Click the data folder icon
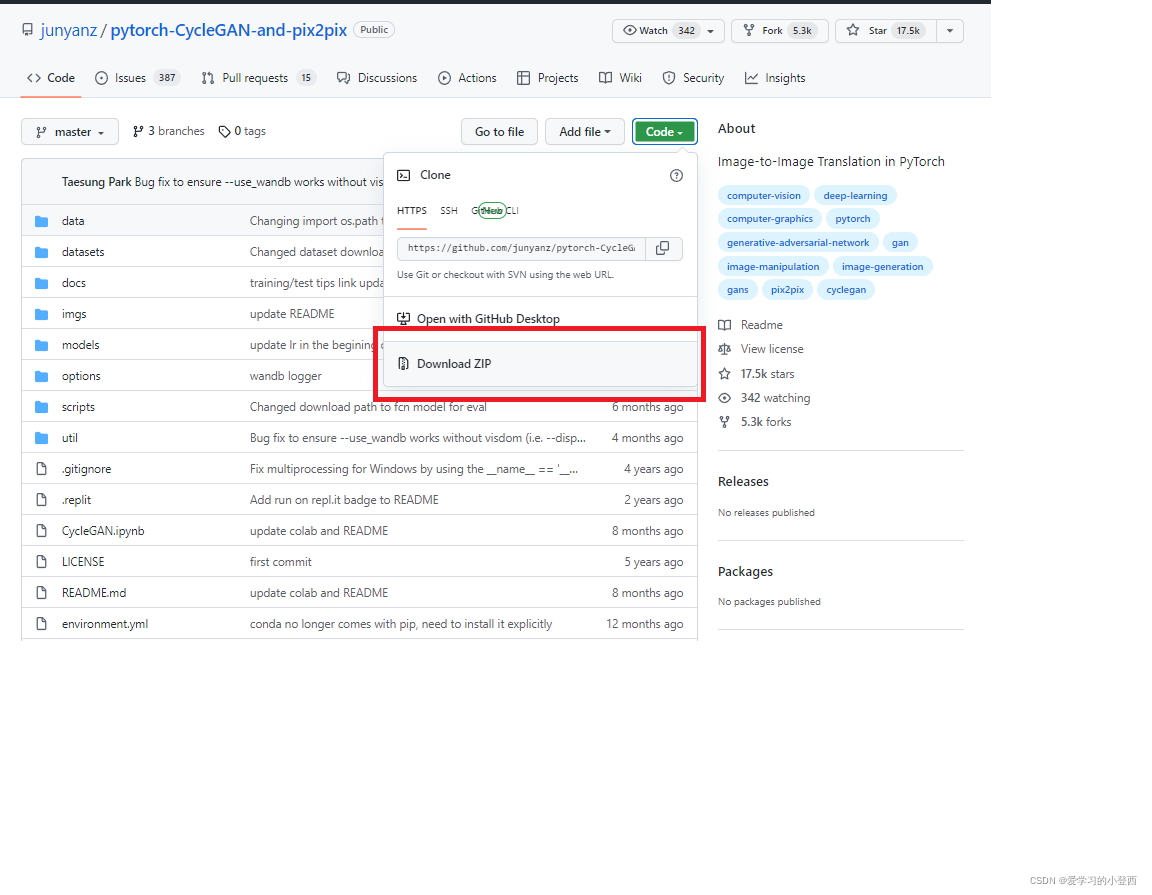This screenshot has height=895, width=1152. [x=42, y=221]
